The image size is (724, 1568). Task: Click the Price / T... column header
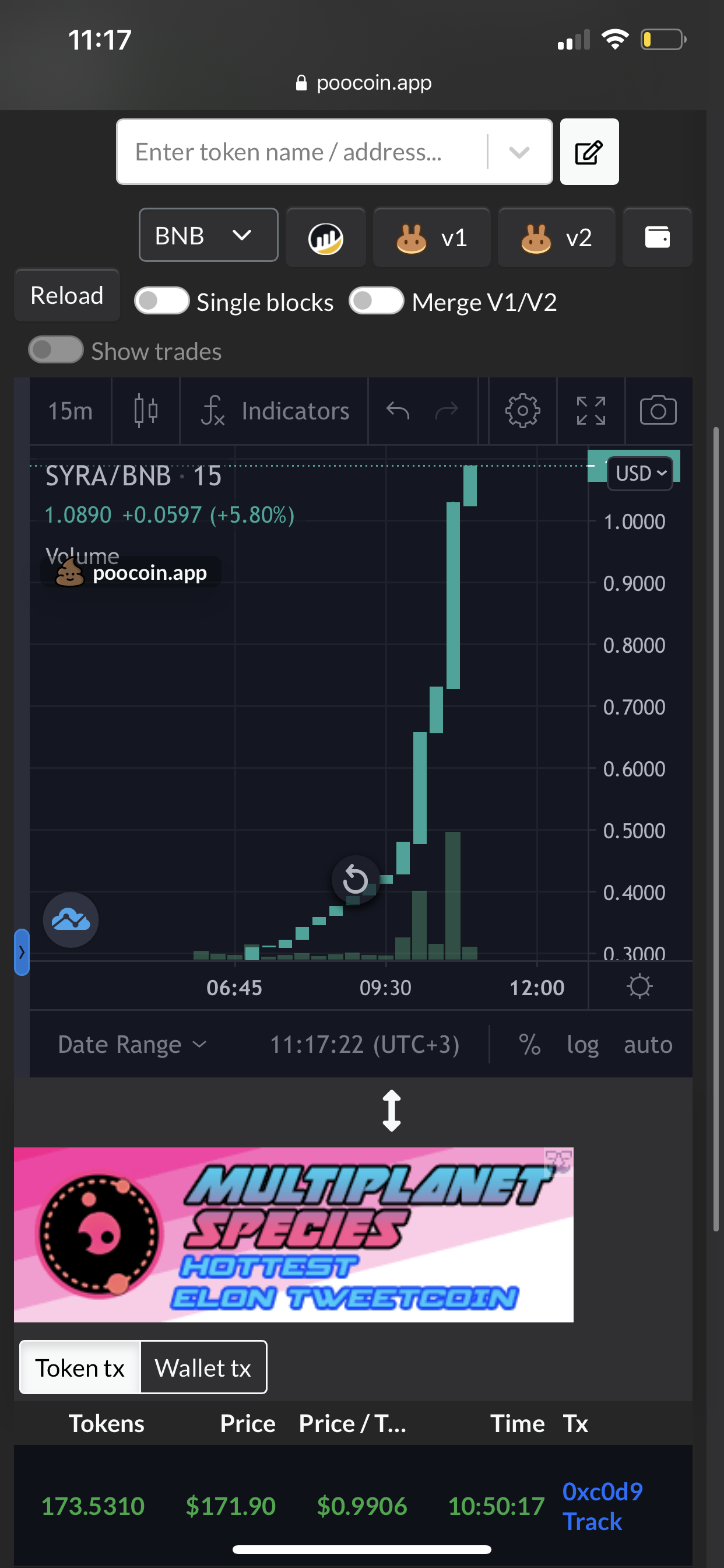352,1423
